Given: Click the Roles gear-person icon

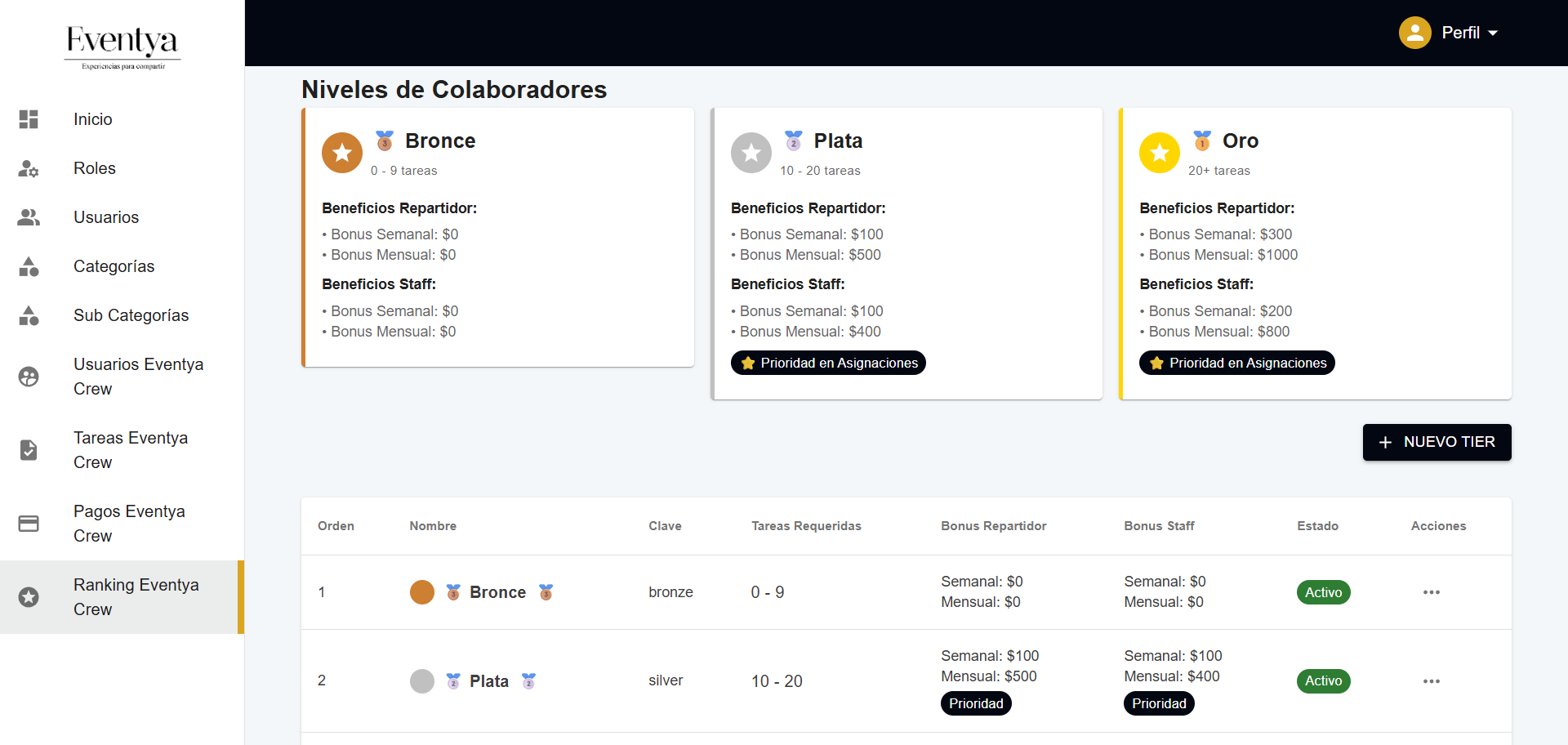Looking at the screenshot, I should coord(29,168).
